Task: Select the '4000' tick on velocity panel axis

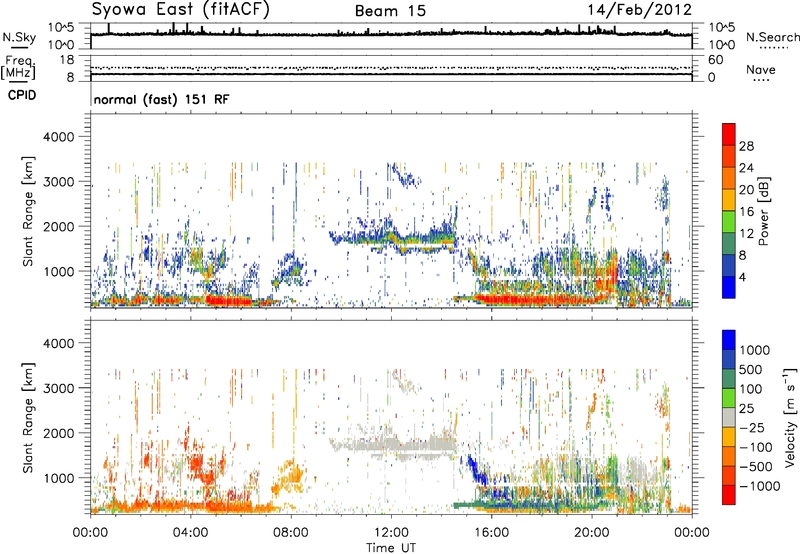Action: (x=59, y=343)
